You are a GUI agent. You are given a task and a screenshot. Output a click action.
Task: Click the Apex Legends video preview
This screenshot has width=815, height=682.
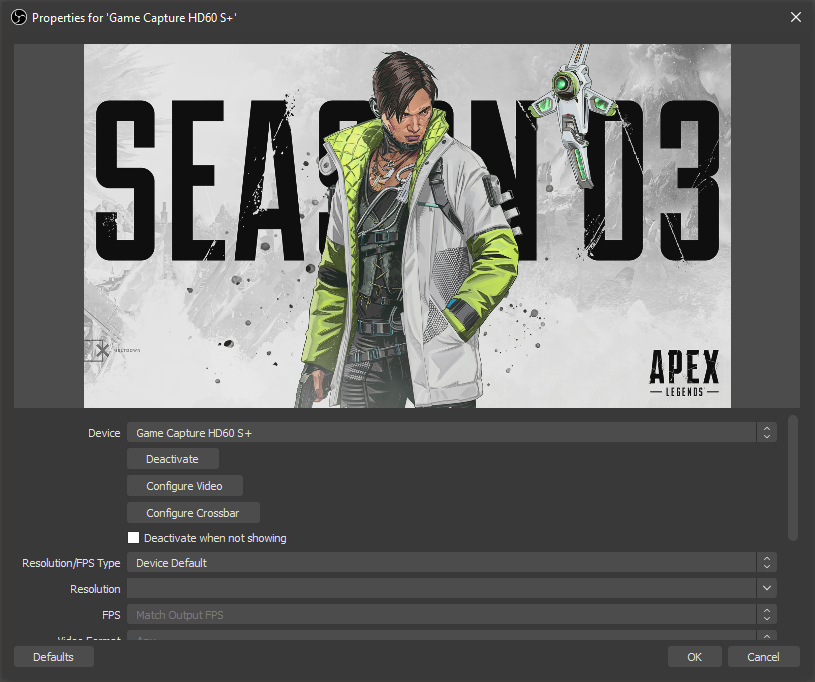click(407, 226)
